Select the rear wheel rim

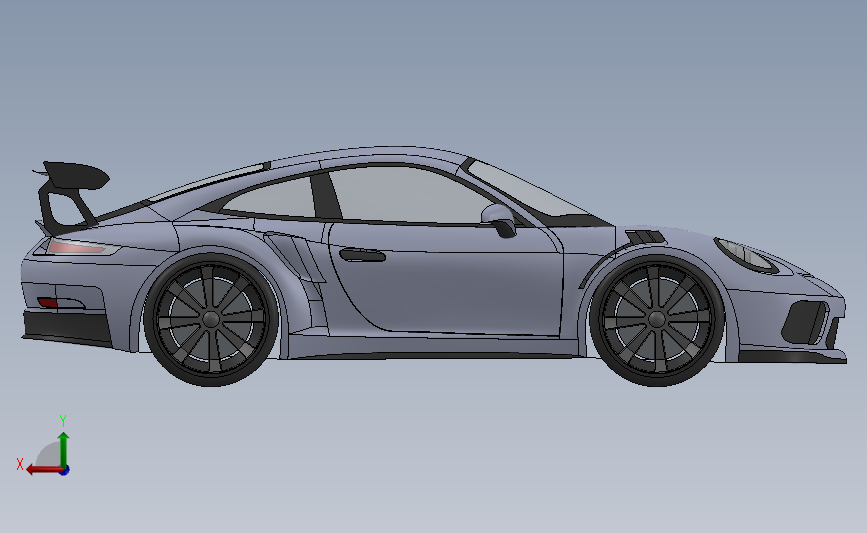(211, 319)
